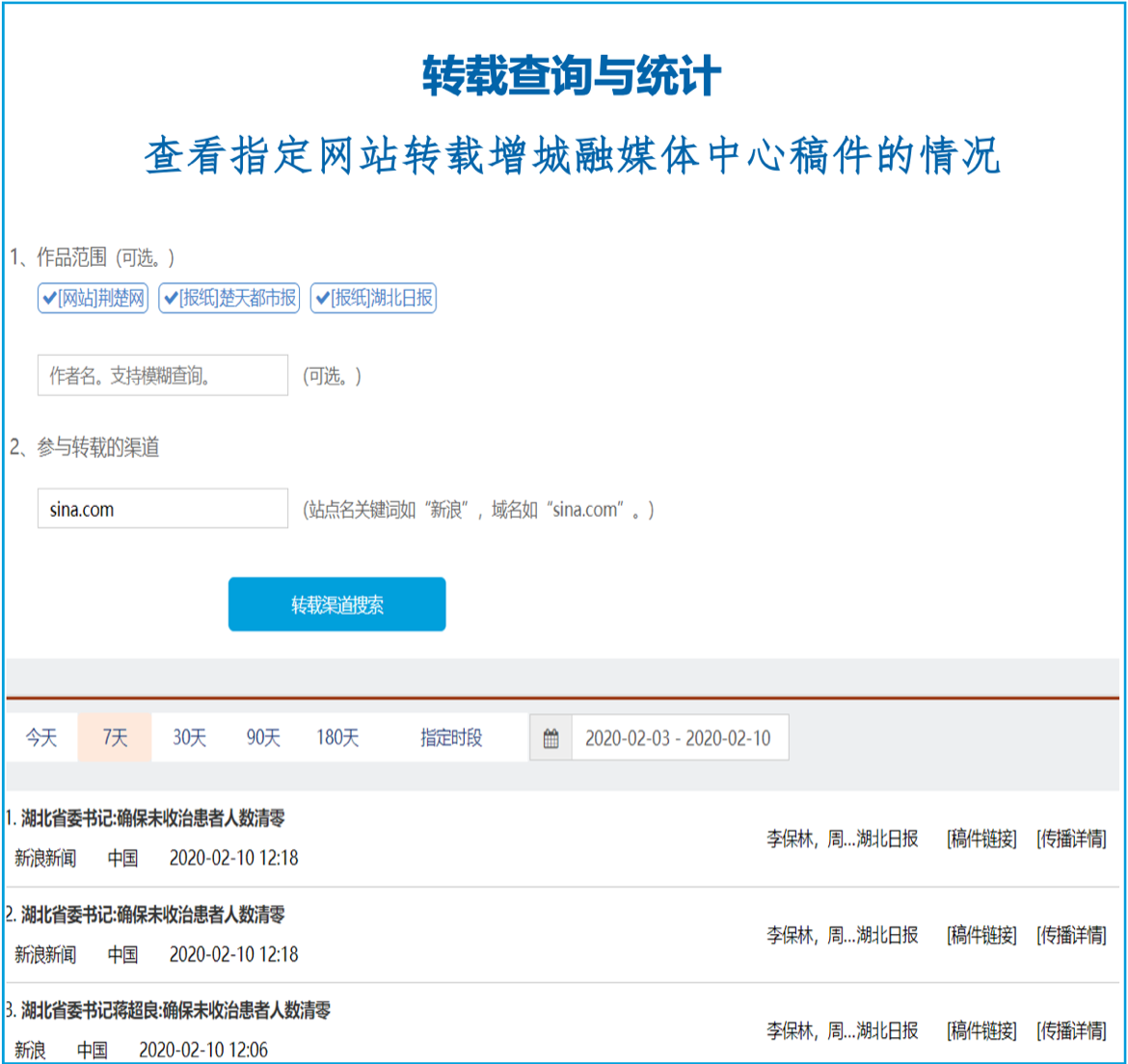
Task: Click [稿件链接] for second result
Action: pos(982,935)
